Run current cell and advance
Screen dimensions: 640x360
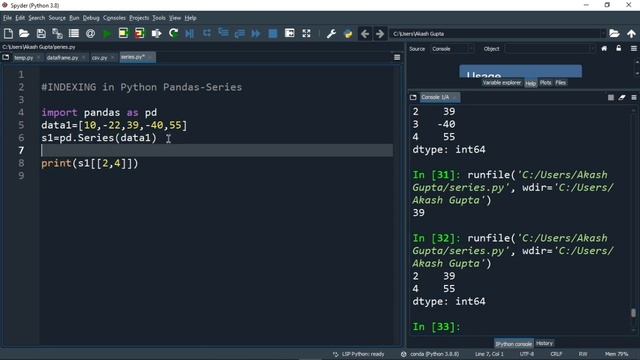click(x=140, y=33)
